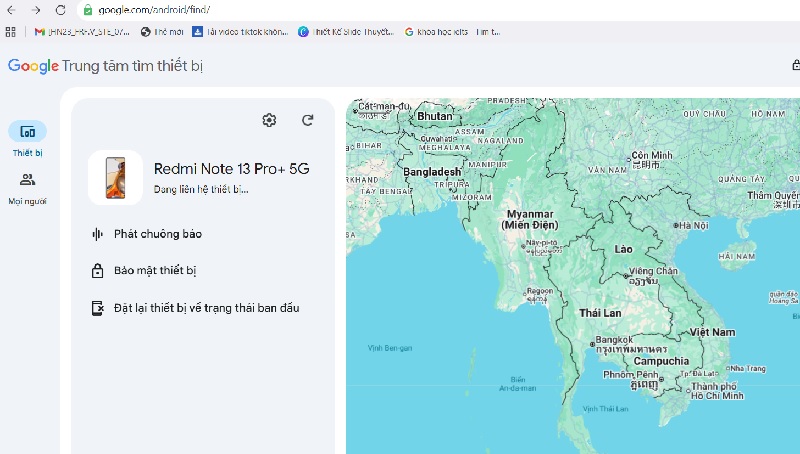Select the 'Mọi người' sidebar tab

(28, 189)
